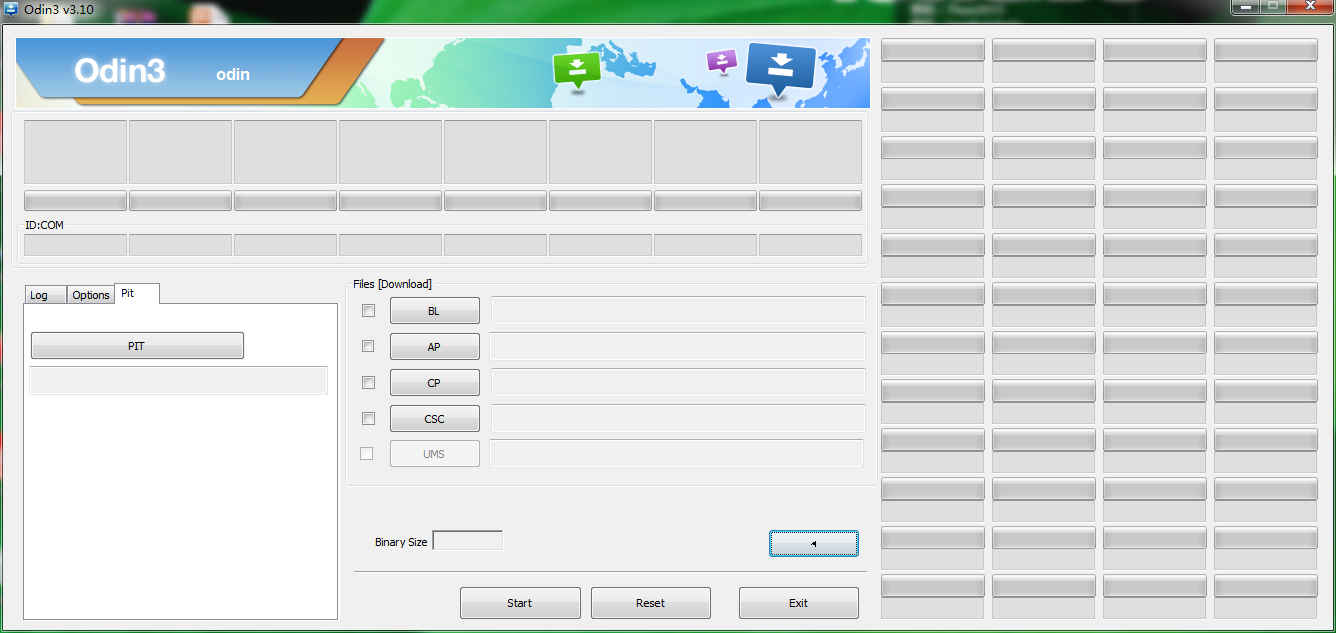
Task: Switch to the Log tab
Action: (x=39, y=295)
